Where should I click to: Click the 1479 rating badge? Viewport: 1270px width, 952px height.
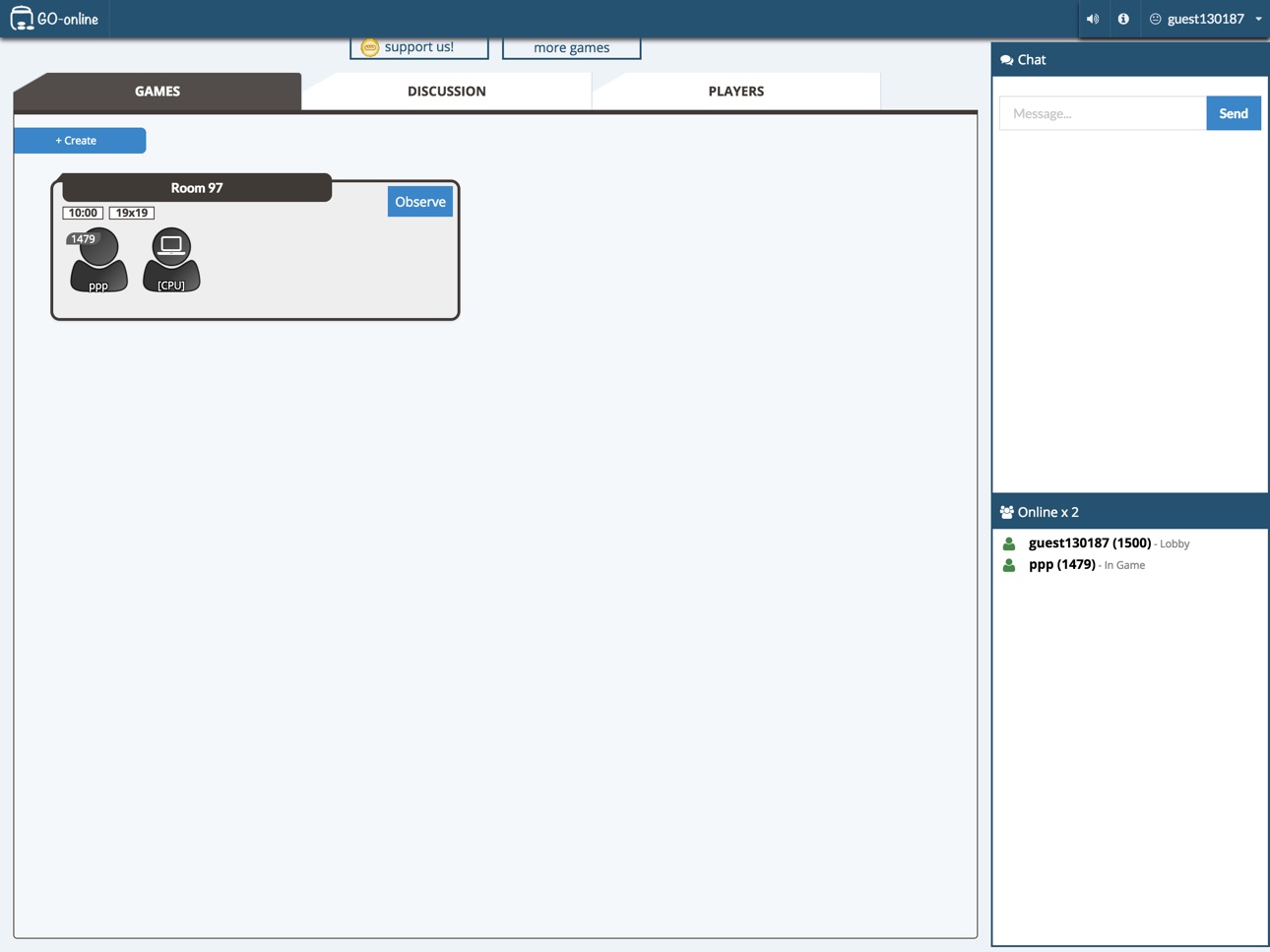click(83, 238)
